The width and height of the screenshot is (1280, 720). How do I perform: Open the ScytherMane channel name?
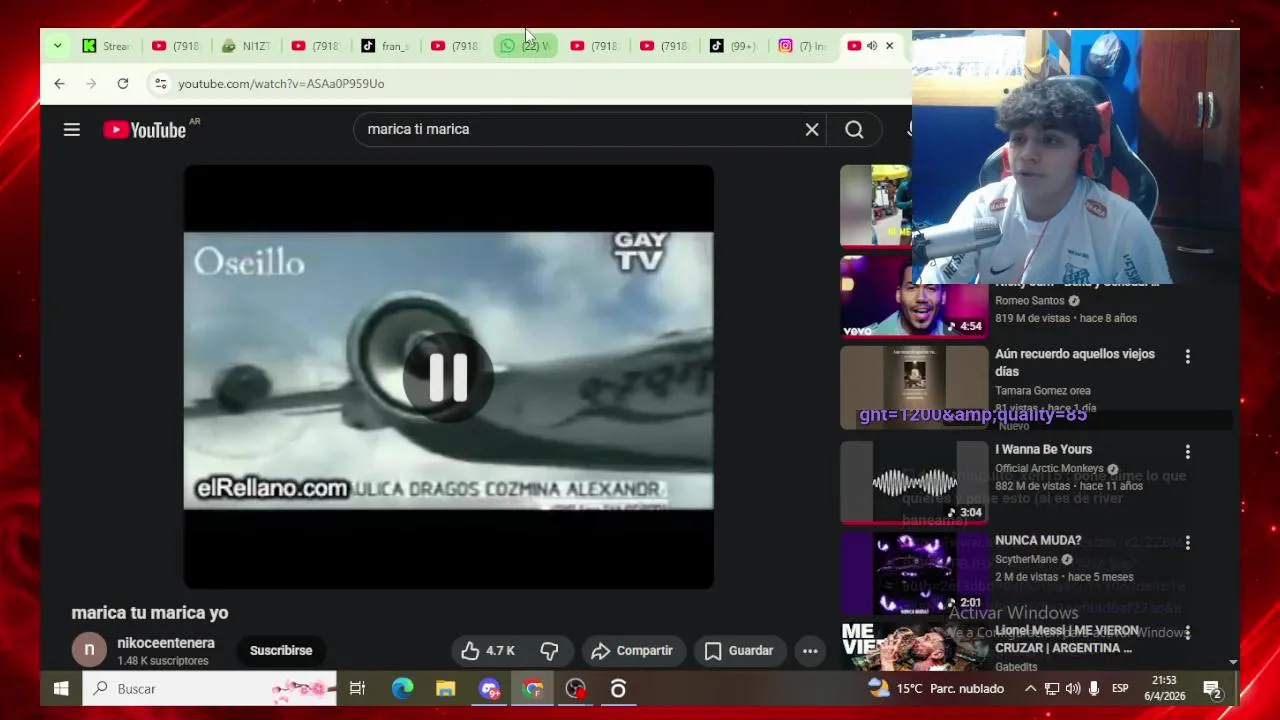pos(1026,560)
